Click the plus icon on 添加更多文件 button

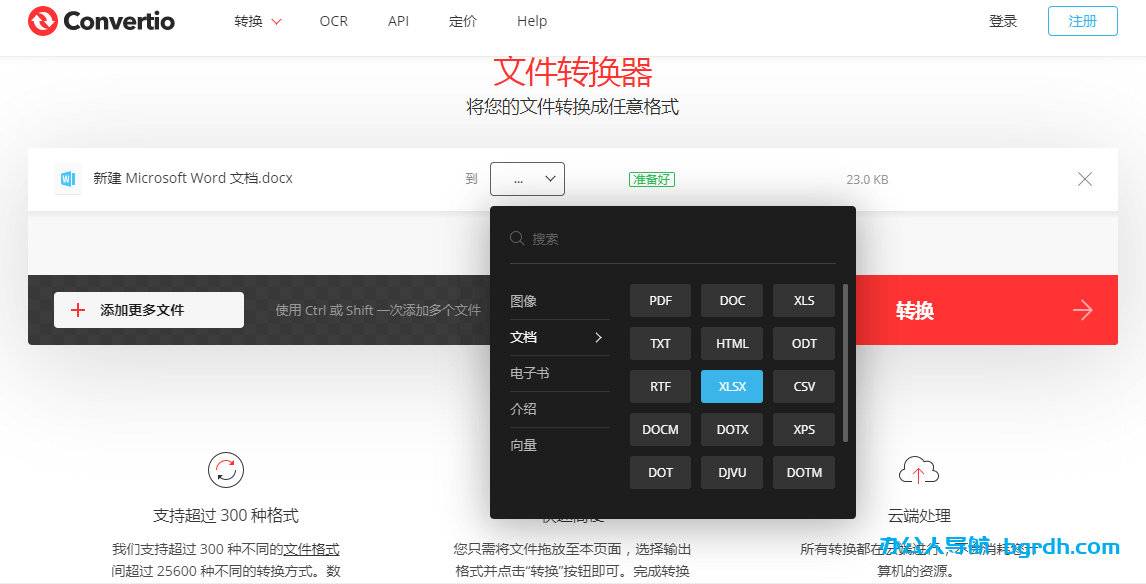pyautogui.click(x=78, y=310)
